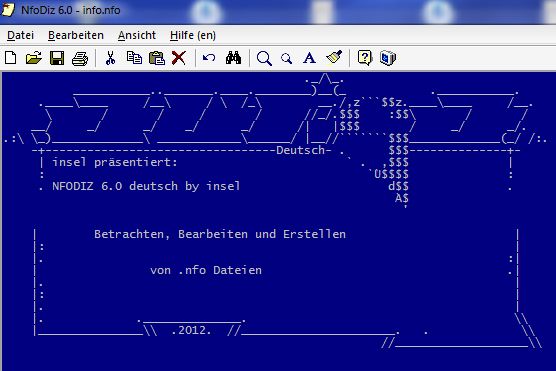
Task: Open the Hilfe (en) menu
Action: coord(193,35)
